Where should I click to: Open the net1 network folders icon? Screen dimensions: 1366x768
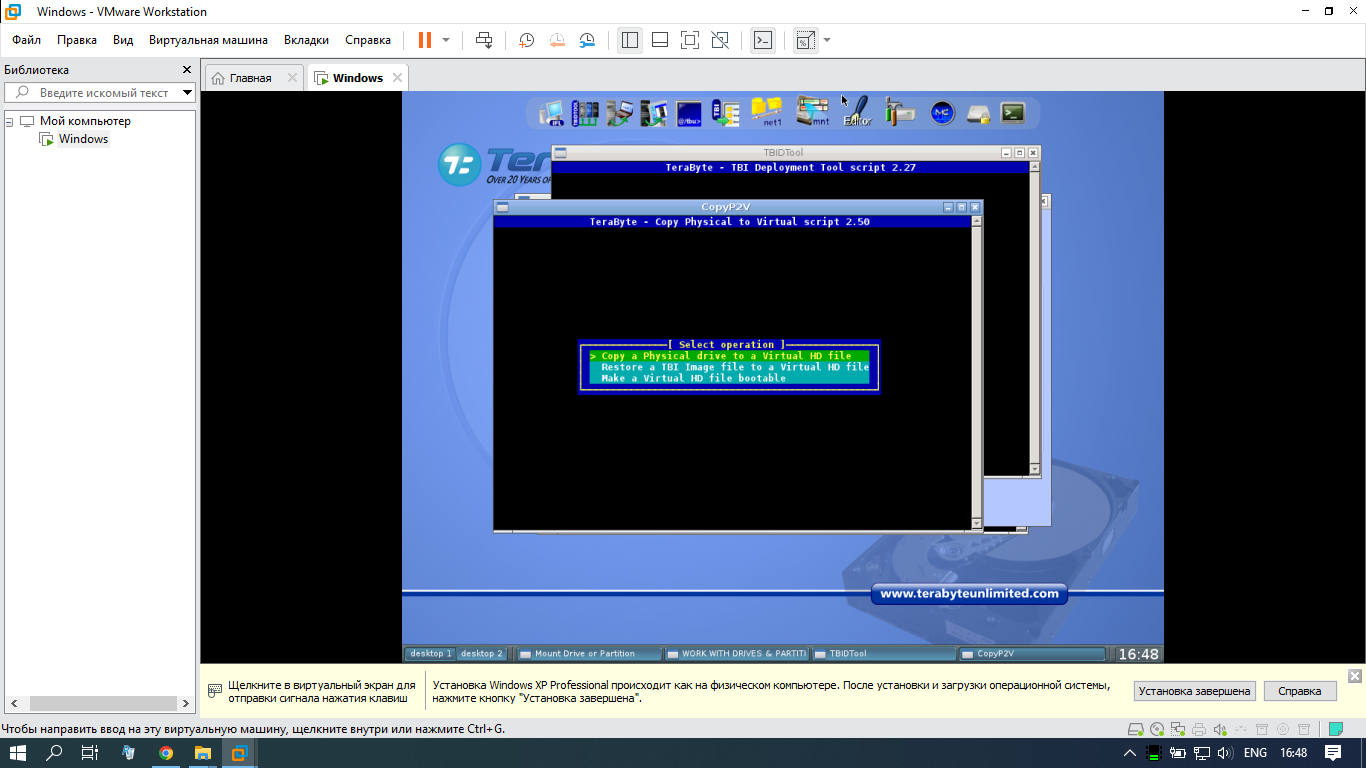tap(767, 112)
